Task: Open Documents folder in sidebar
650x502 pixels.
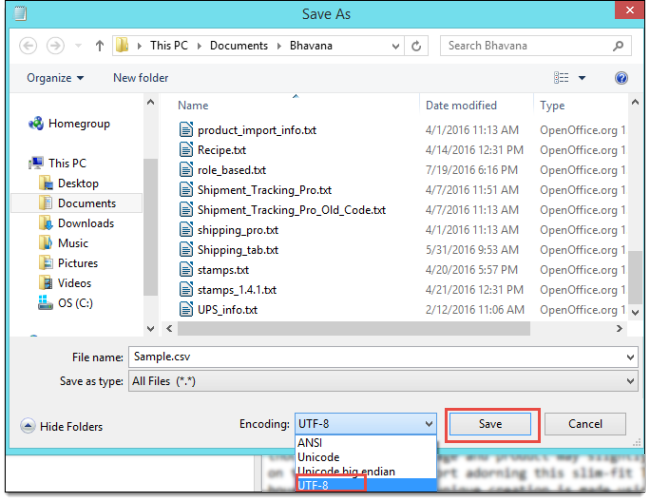Action: pos(77,203)
